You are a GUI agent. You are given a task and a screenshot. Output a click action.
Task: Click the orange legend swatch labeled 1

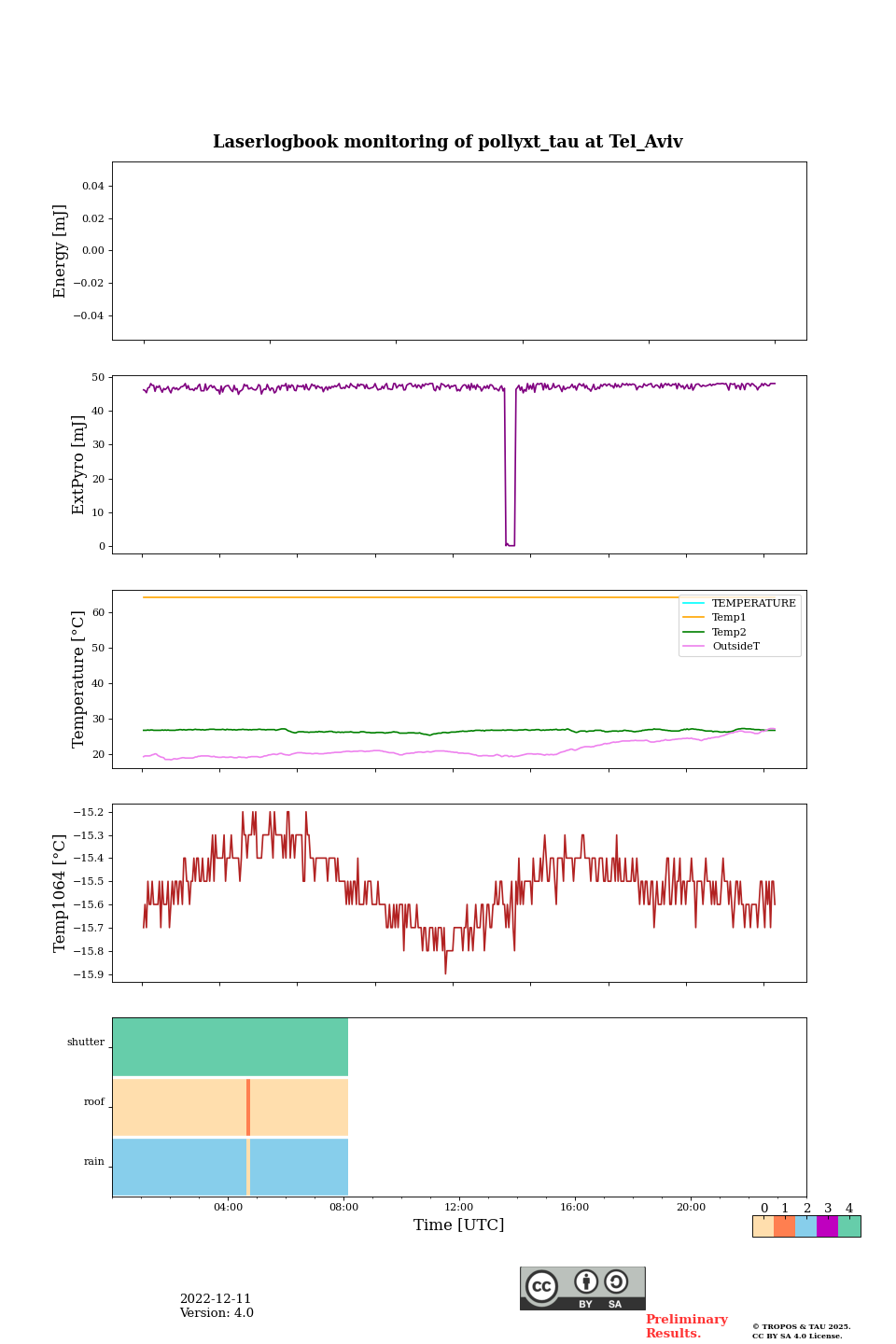(784, 1226)
